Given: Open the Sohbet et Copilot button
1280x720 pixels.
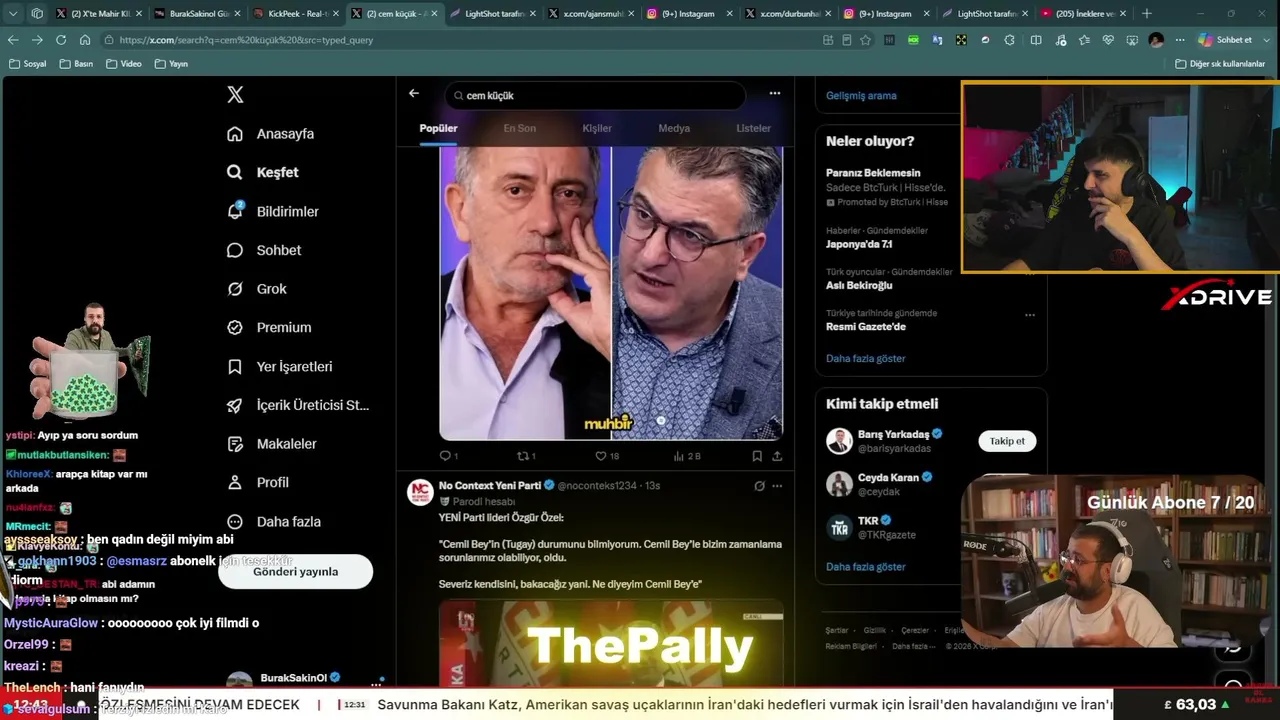Looking at the screenshot, I should tap(1226, 40).
